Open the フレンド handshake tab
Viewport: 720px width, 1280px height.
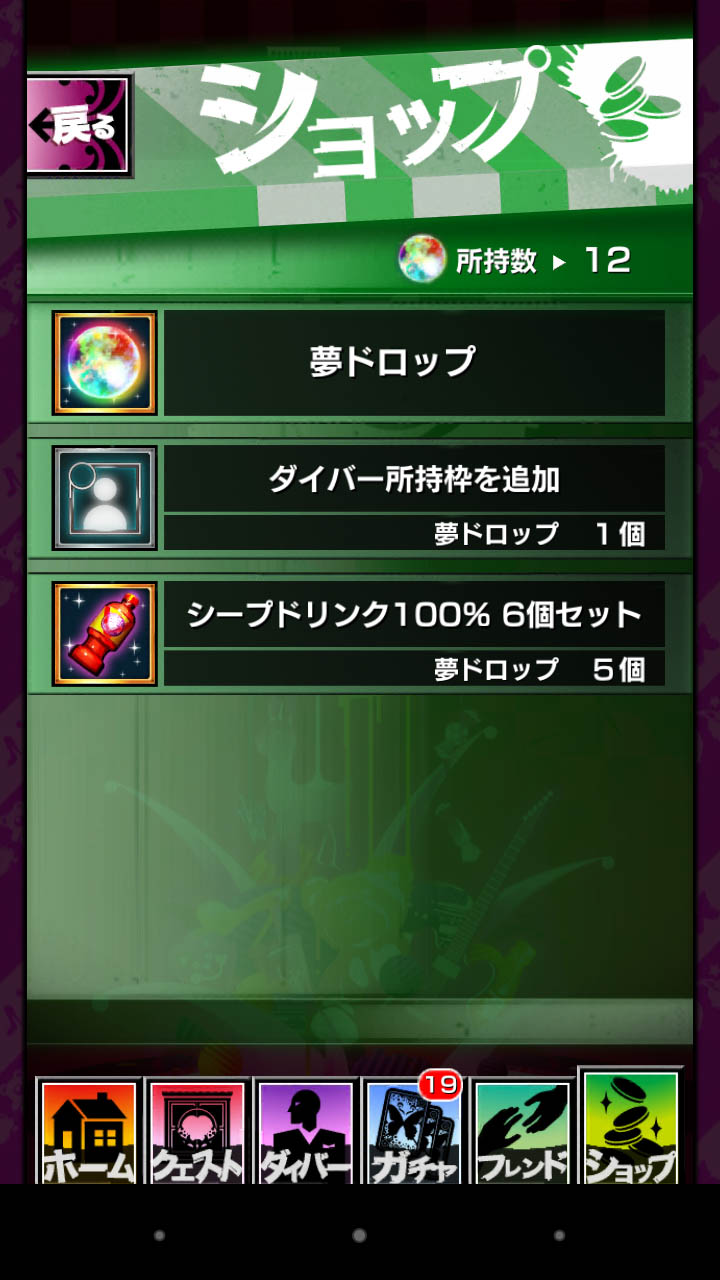pos(522,1132)
